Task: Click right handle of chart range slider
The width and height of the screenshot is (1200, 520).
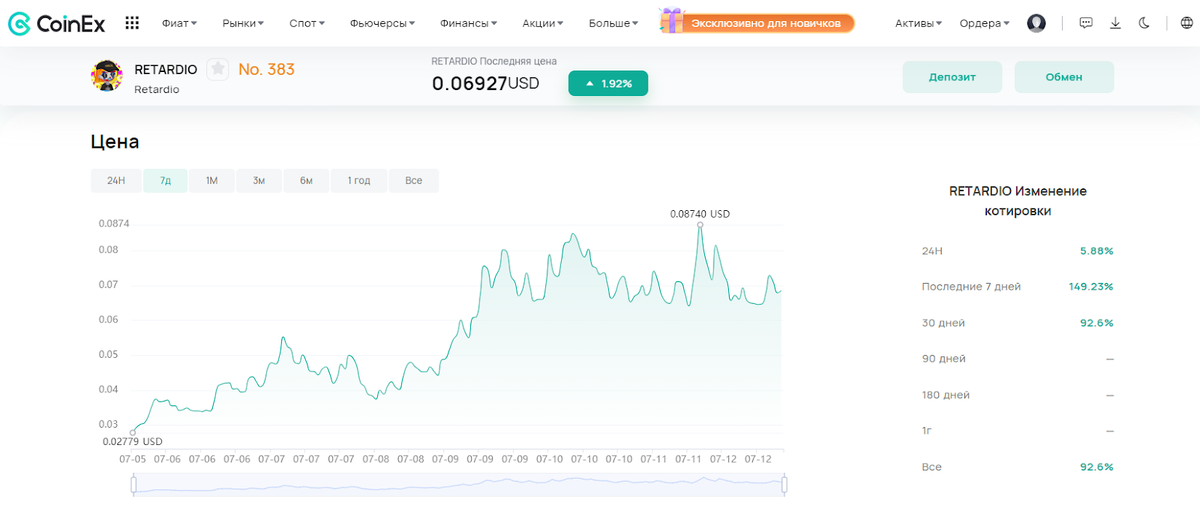Action: (x=784, y=485)
